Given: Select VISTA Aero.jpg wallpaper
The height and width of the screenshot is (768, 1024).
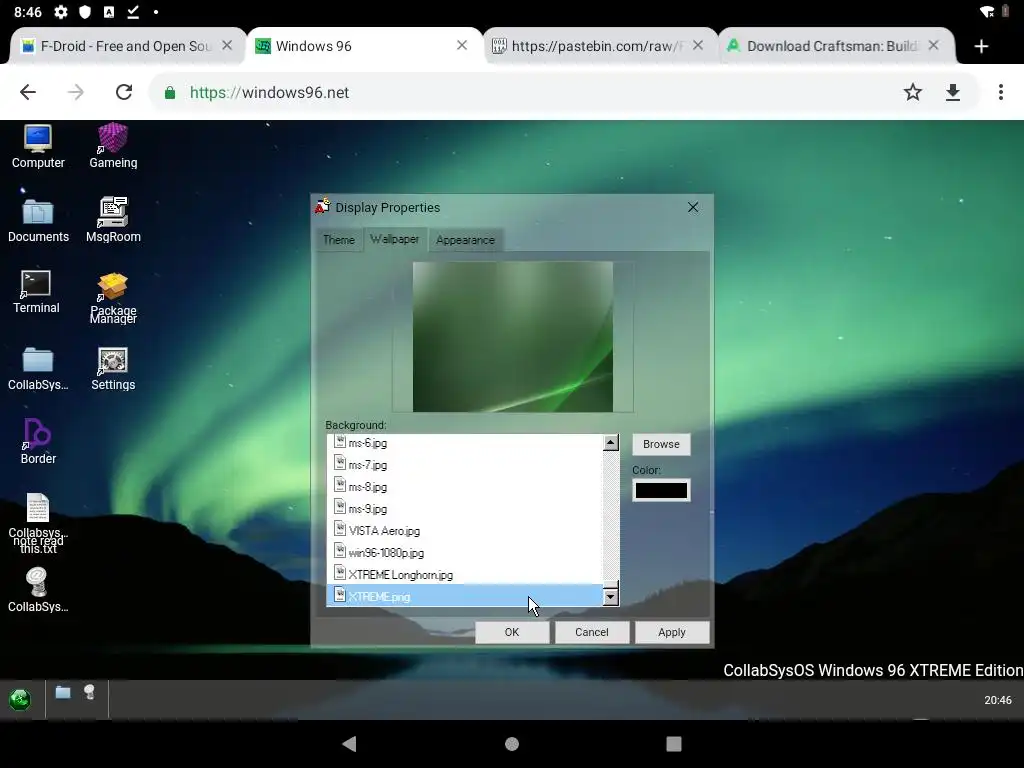Looking at the screenshot, I should click(464, 531).
